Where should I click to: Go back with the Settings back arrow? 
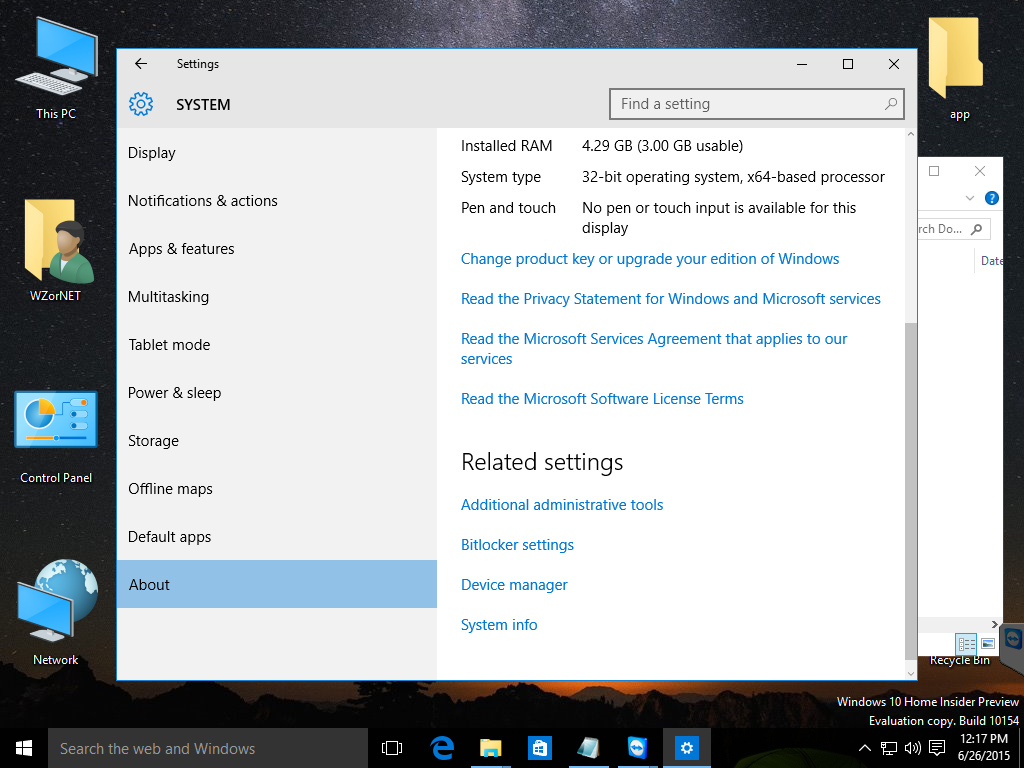point(141,63)
